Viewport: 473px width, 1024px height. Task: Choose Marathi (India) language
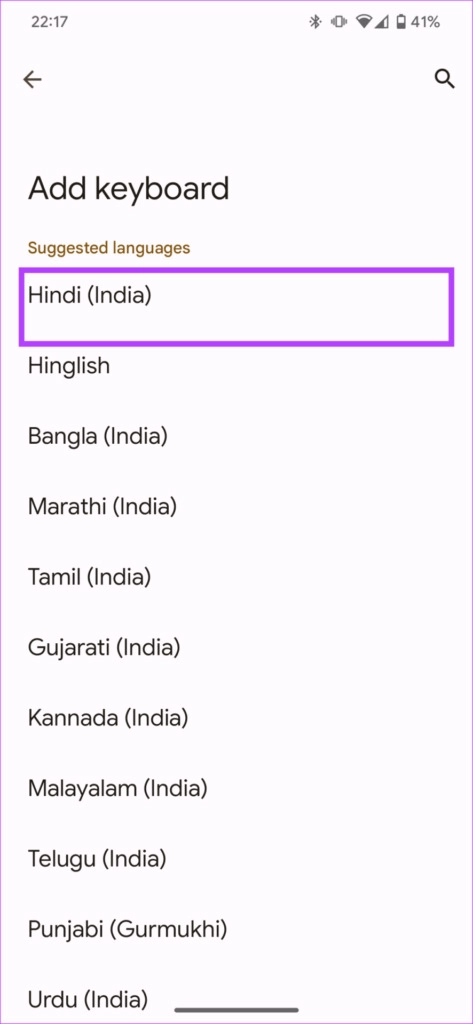tap(236, 506)
